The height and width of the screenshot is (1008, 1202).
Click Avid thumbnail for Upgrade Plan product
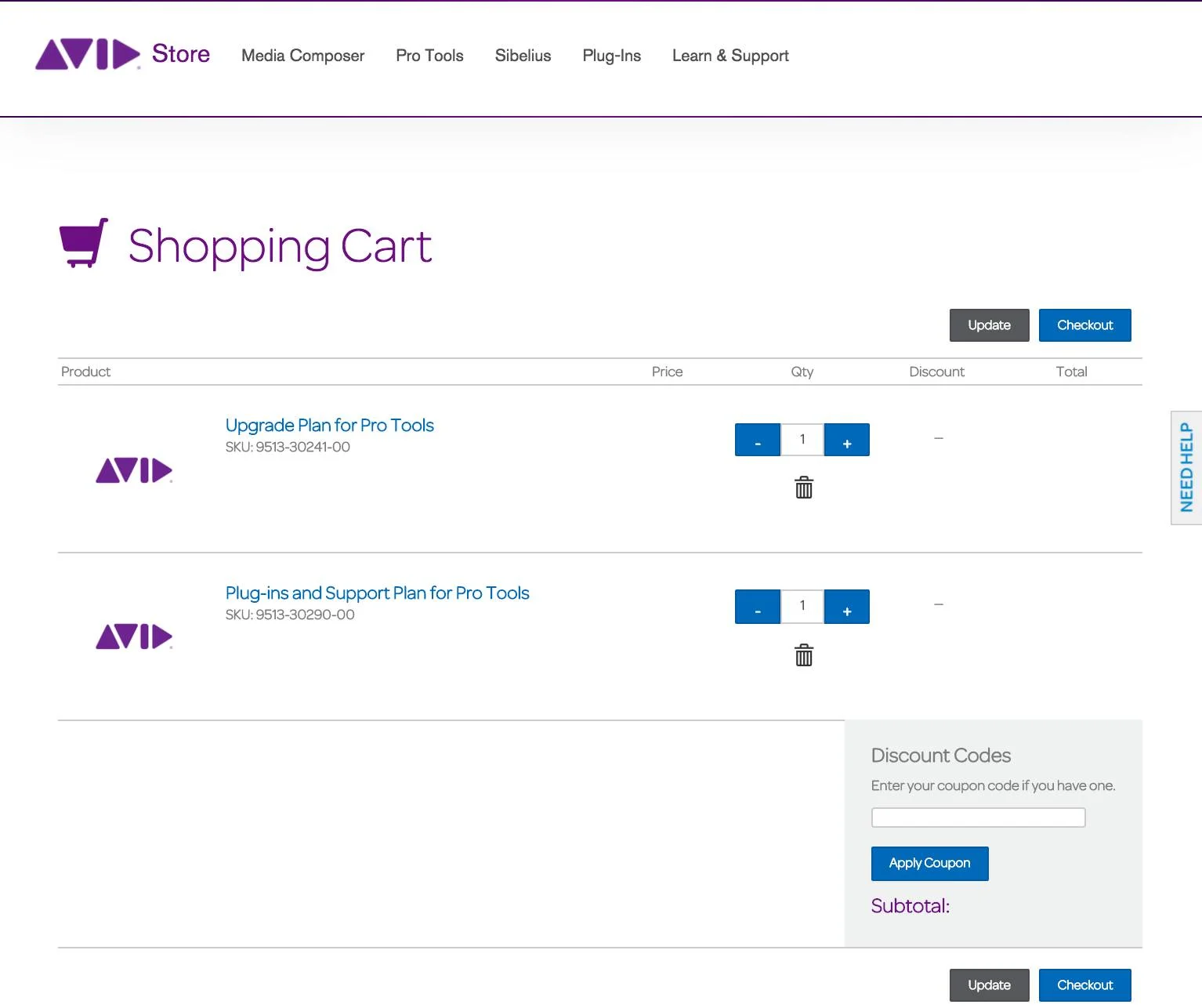134,470
